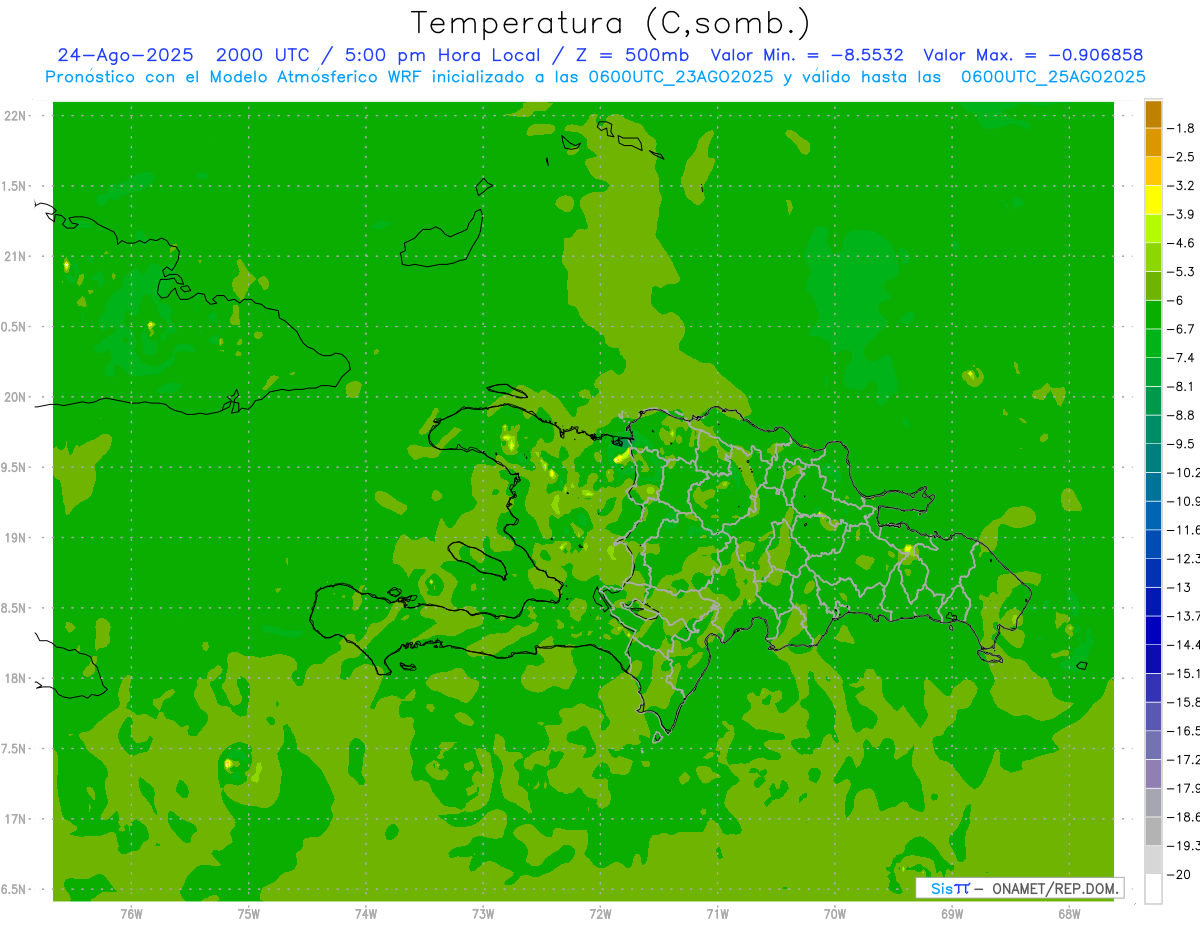Click the -3.9 color bar label
Viewport: 1200px width, 927px height.
click(1181, 214)
